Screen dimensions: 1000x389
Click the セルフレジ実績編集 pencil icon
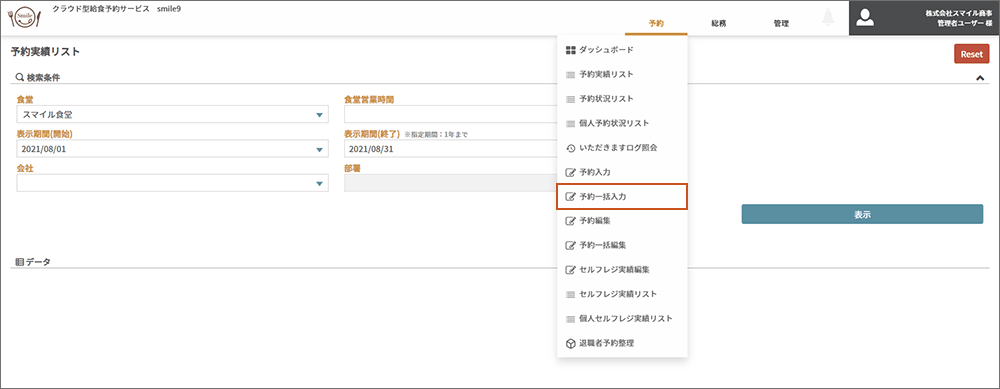coord(570,270)
